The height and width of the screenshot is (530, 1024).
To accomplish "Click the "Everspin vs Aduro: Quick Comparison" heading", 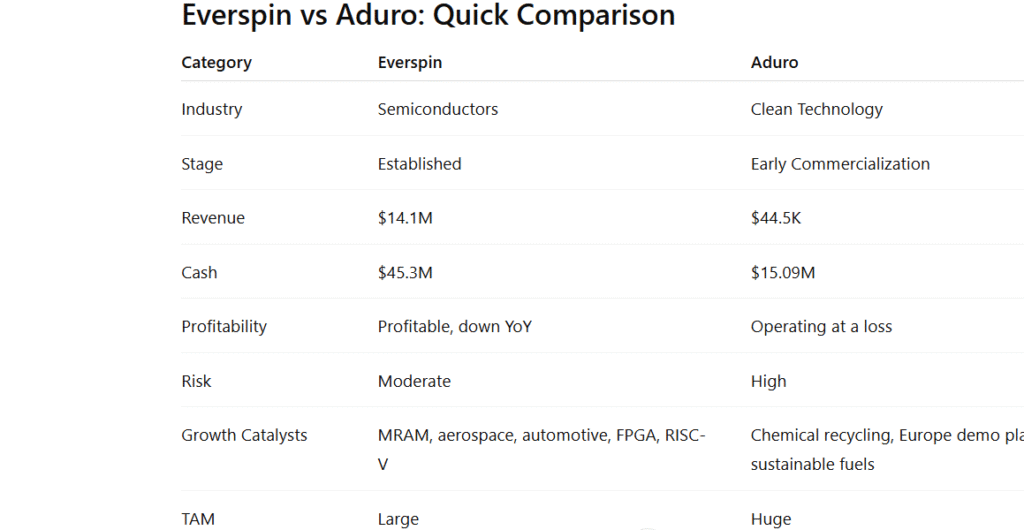I will point(428,16).
